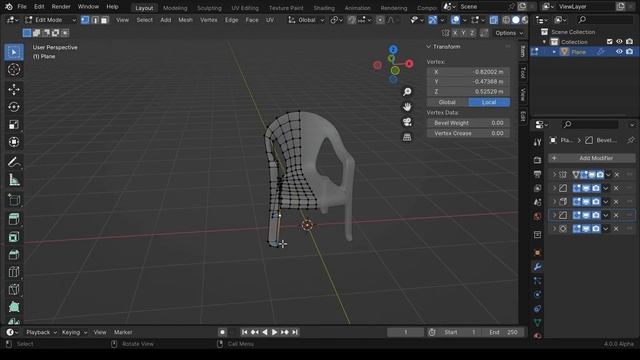Open the Keying dropdown in timeline
This screenshot has height=360, width=640.
click(74, 332)
